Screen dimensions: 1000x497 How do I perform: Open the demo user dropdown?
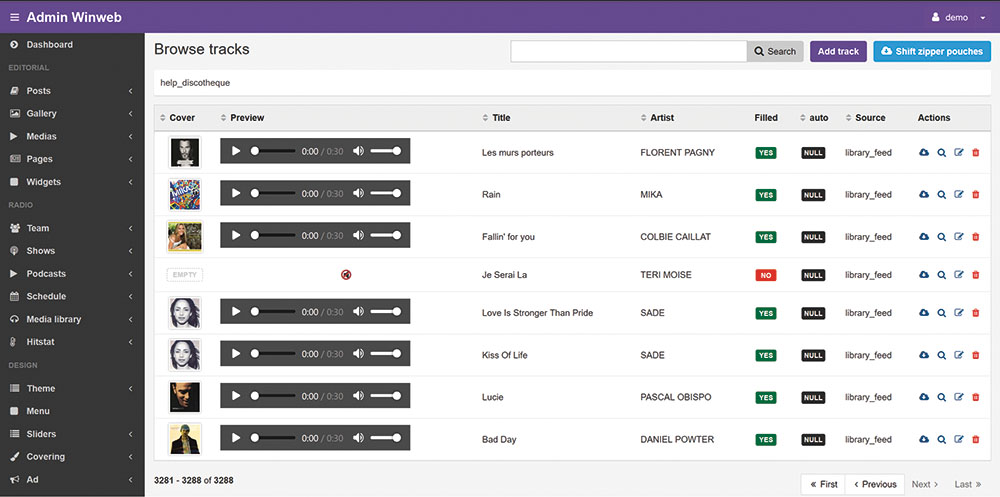tap(958, 17)
